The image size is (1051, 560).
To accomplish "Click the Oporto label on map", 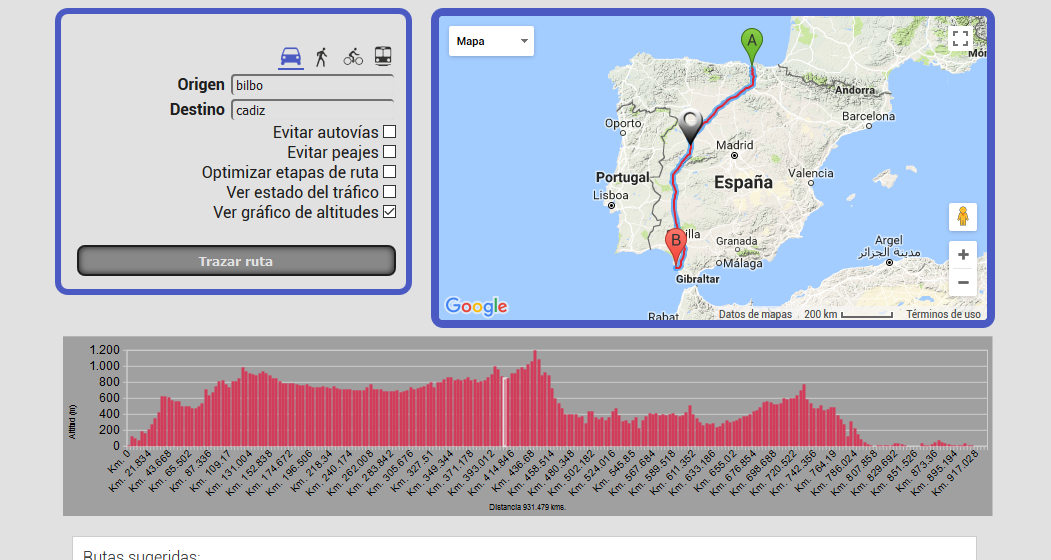I will (623, 123).
